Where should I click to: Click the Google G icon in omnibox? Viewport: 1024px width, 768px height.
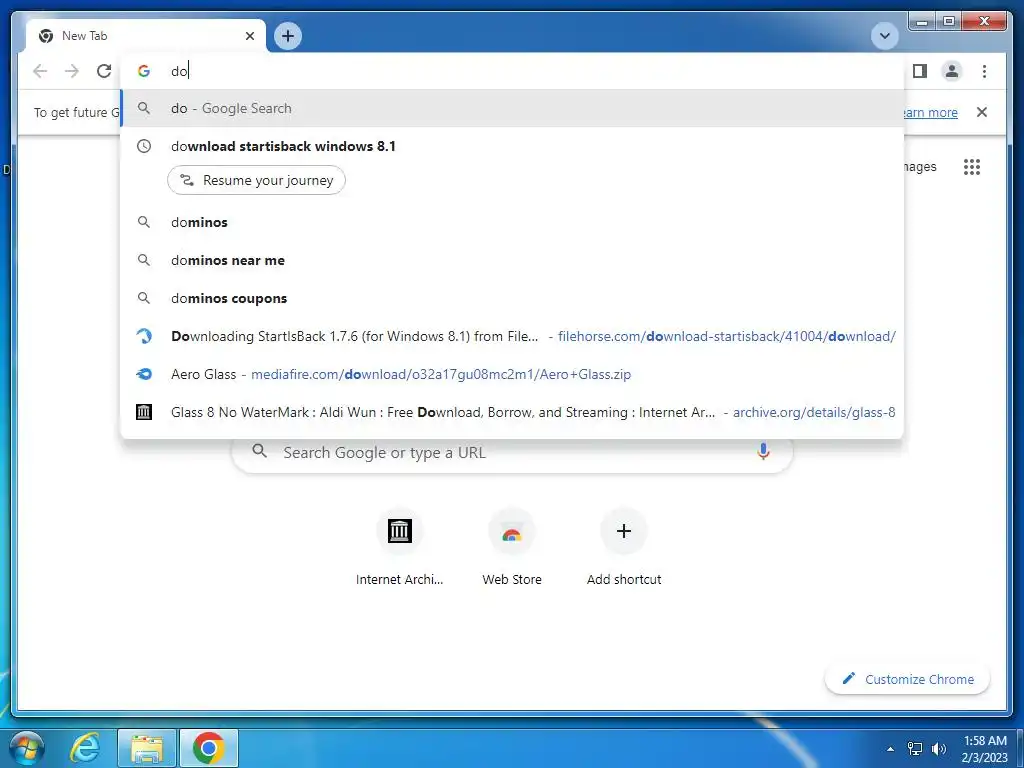pyautogui.click(x=144, y=71)
